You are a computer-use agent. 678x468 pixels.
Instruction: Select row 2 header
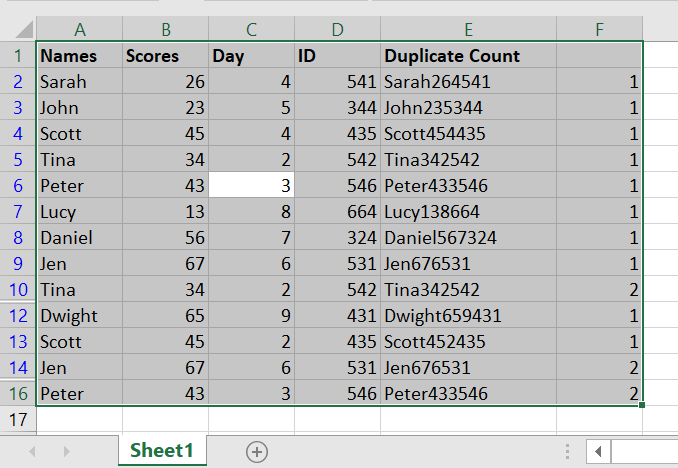18,81
